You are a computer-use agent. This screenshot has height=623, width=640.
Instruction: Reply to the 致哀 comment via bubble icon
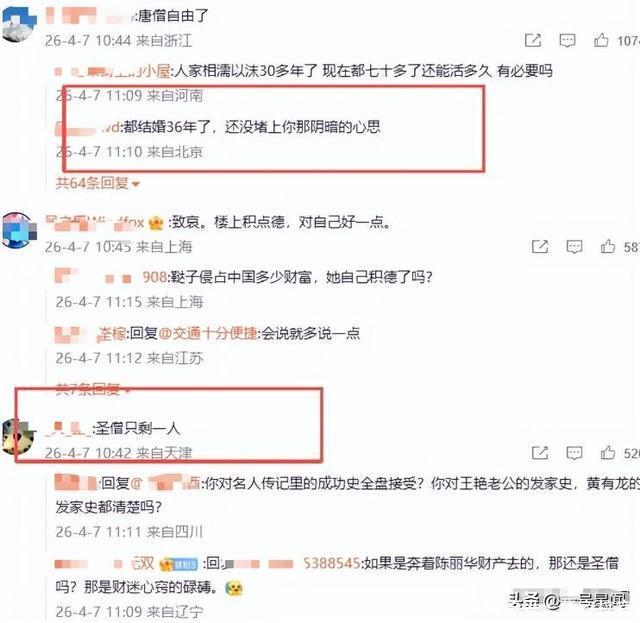coord(574,247)
